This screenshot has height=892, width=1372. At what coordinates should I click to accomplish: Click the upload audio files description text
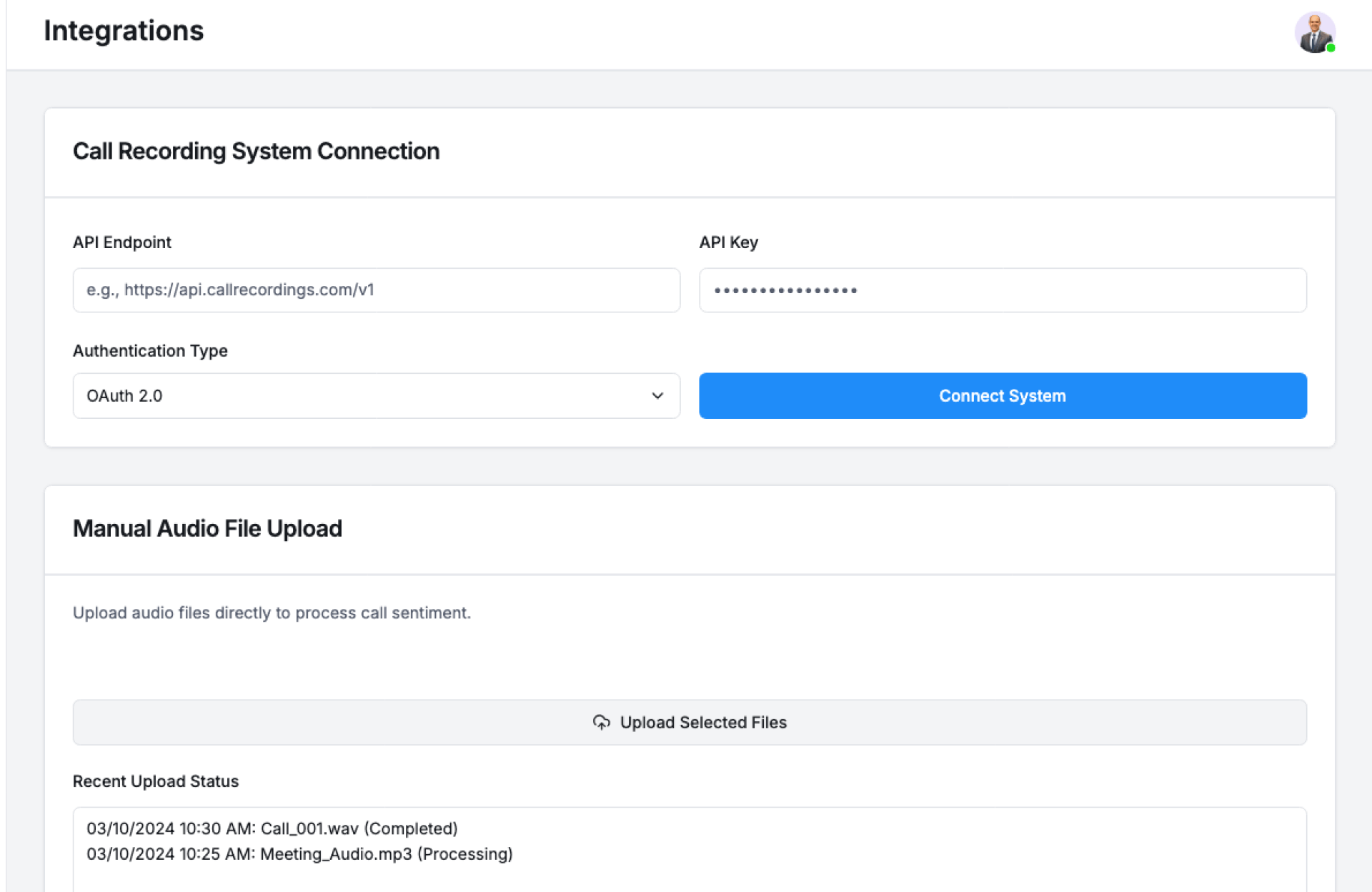272,613
